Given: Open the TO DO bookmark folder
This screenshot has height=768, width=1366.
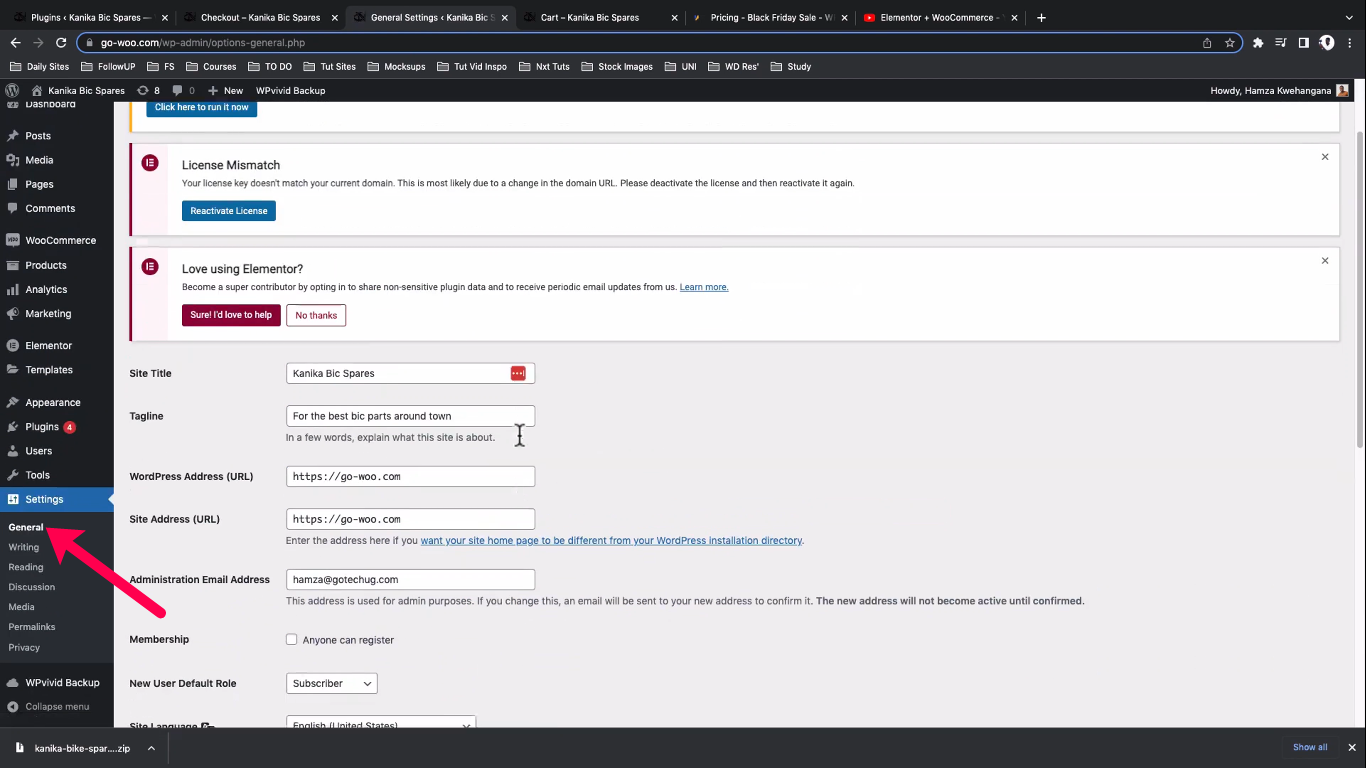Looking at the screenshot, I should 270,67.
